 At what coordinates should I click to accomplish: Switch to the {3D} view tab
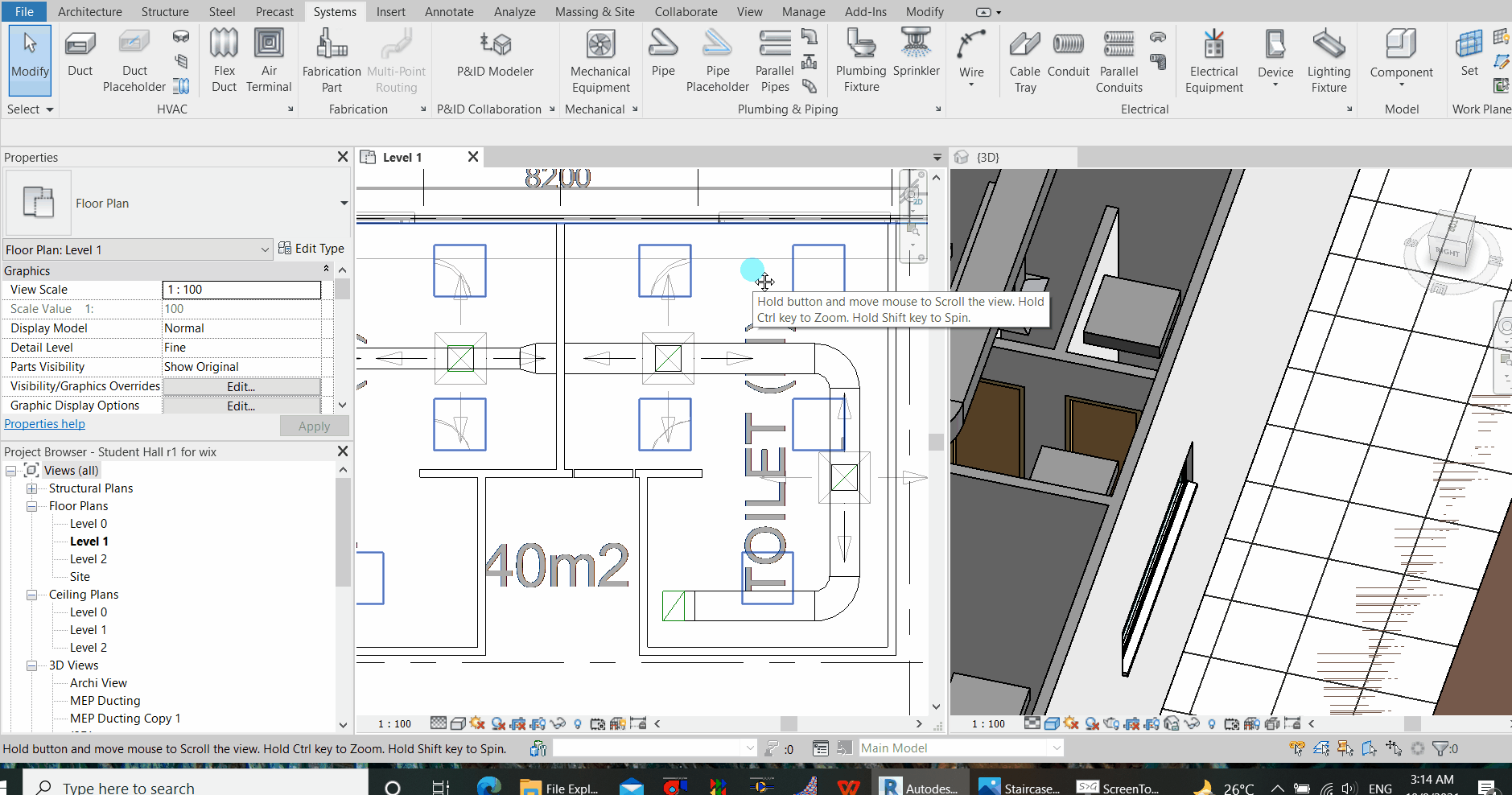988,157
